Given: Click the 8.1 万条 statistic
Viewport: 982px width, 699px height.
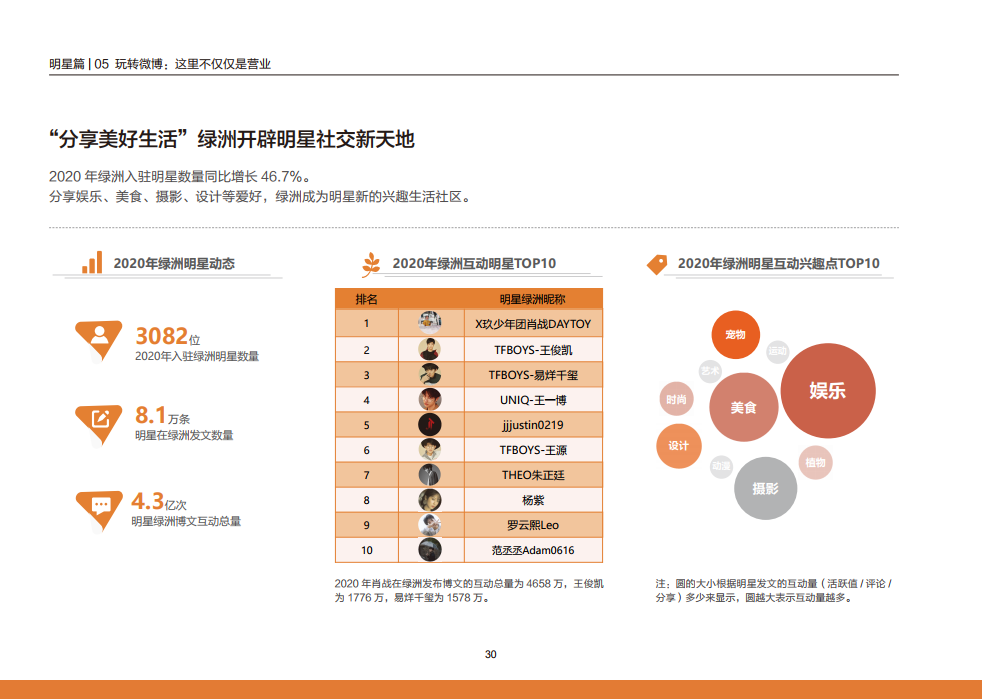Looking at the screenshot, I should click(x=162, y=415).
